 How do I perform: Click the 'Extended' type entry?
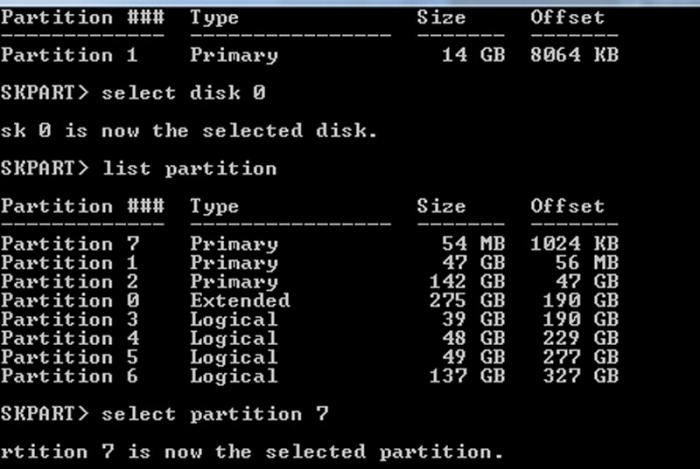click(239, 301)
